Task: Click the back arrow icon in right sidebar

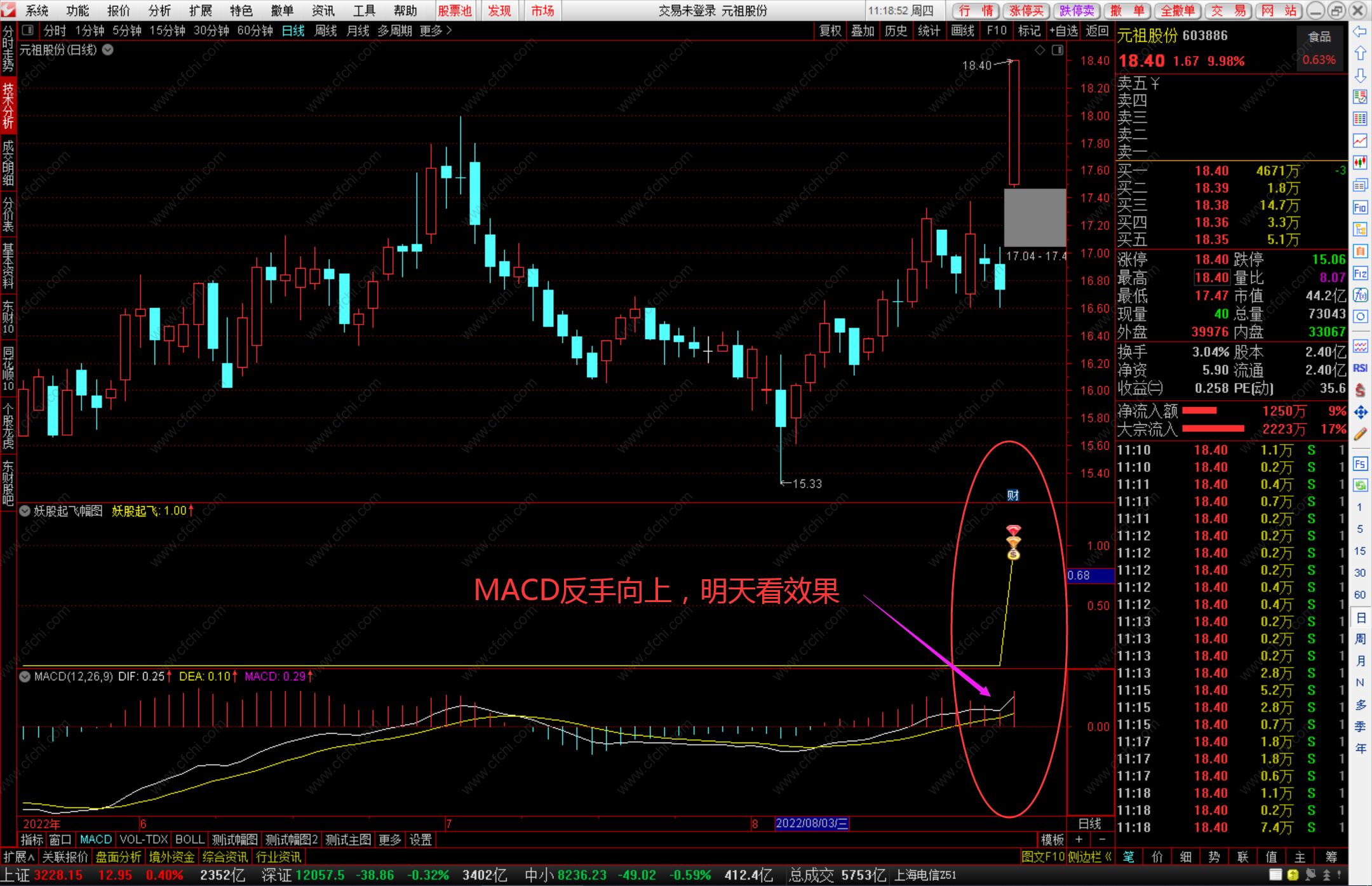Action: pos(1360,32)
